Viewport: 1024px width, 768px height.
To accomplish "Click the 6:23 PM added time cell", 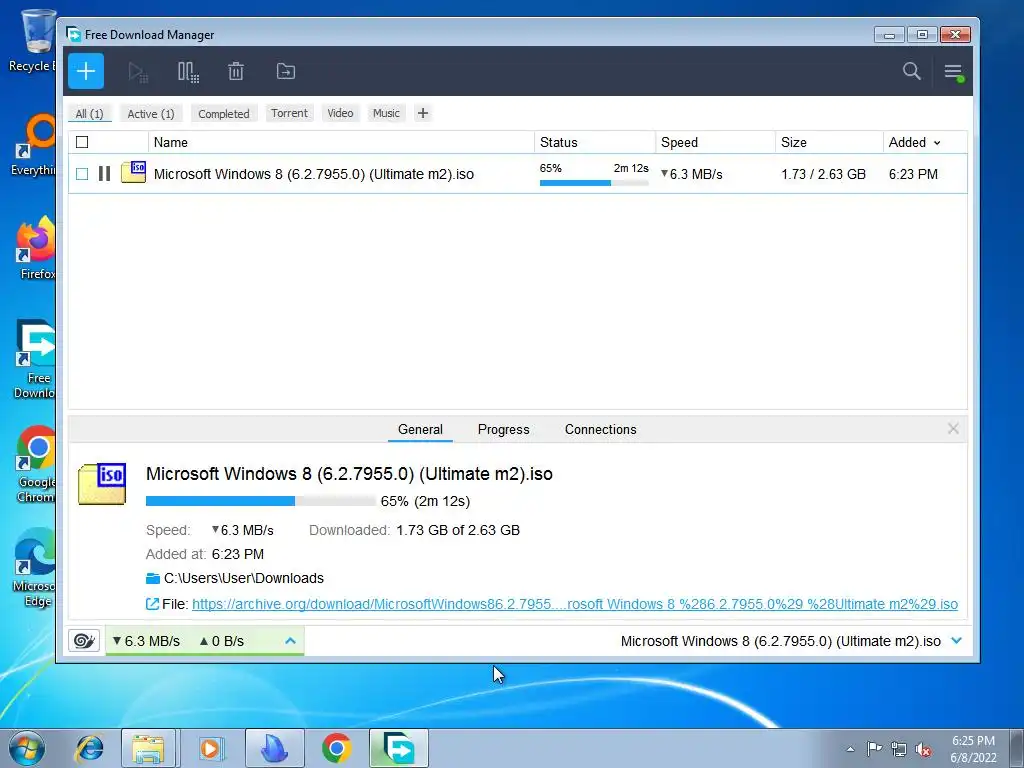I will (x=913, y=174).
